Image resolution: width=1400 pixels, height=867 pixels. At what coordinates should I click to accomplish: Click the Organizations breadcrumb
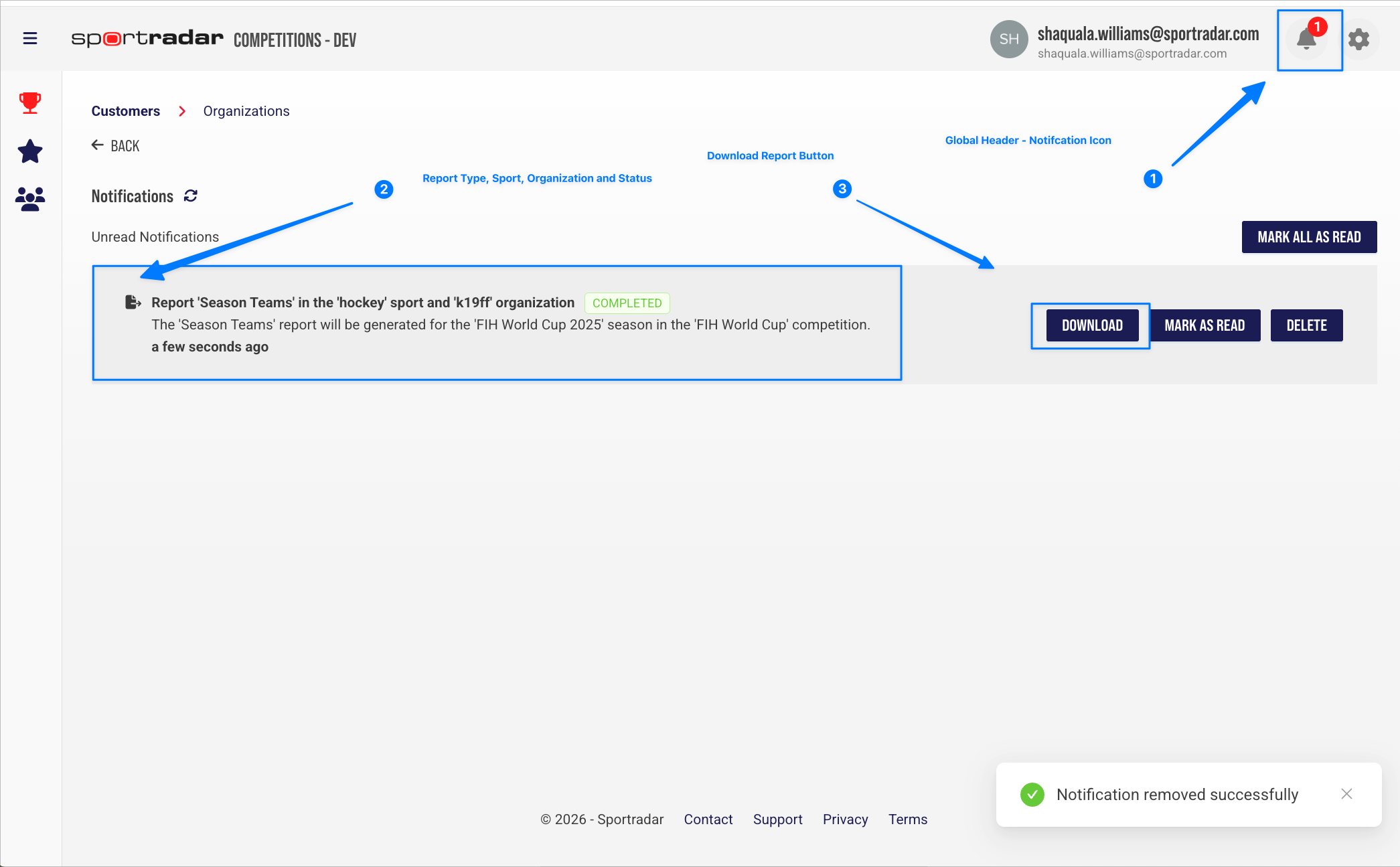pos(246,111)
